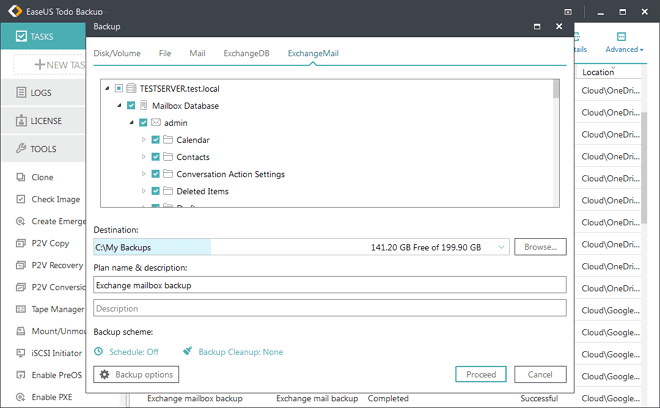Expand Conversation Action Settings folder
The width and height of the screenshot is (660, 408).
coord(144,174)
